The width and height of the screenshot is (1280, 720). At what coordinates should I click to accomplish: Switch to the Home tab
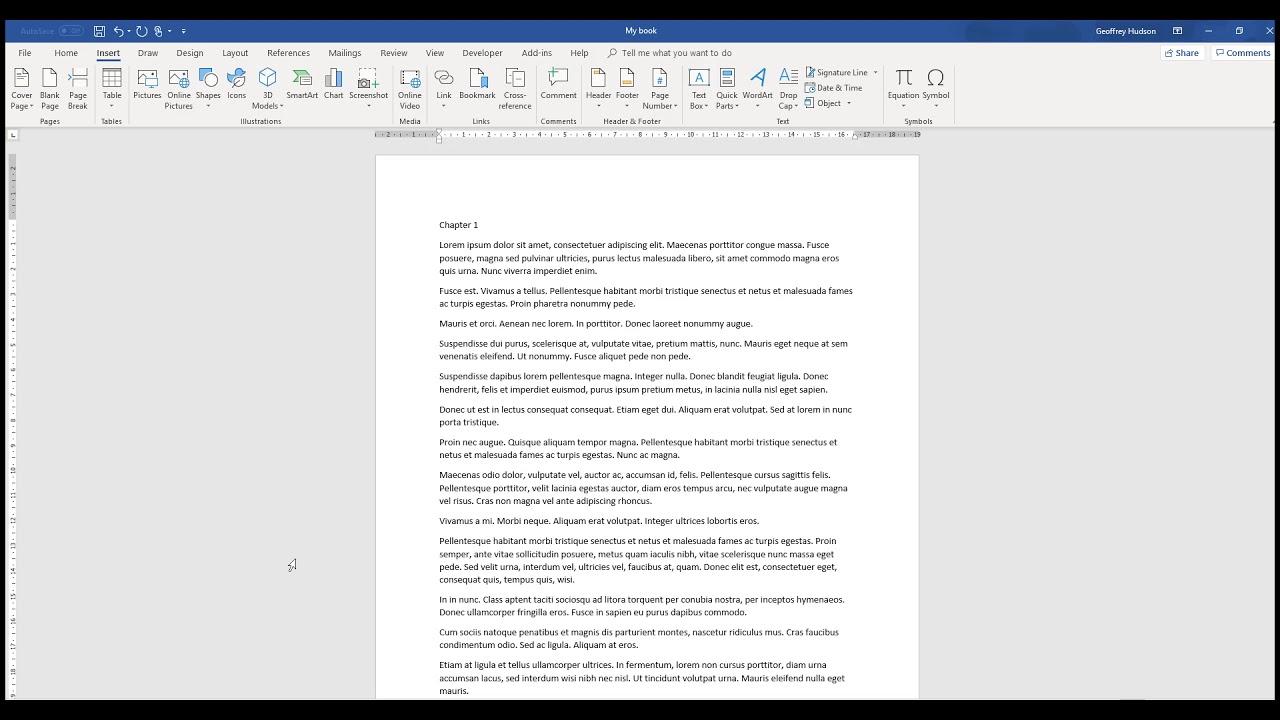pos(66,53)
